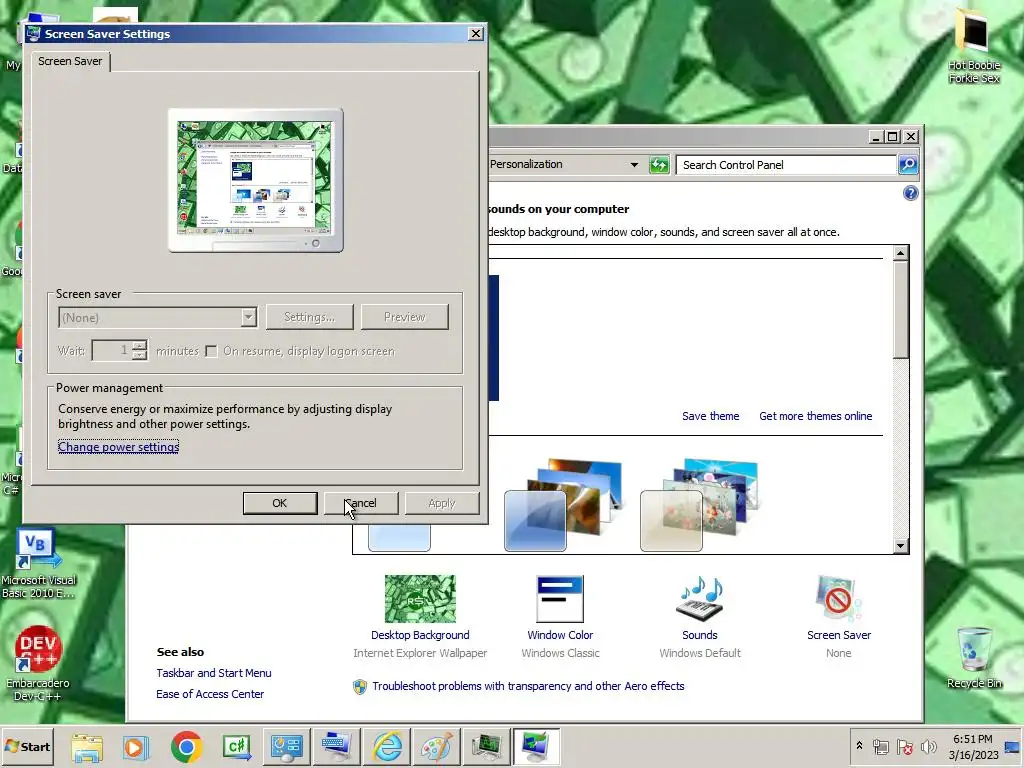Select Microsoft Visual Basic 2010 desktop shortcut
Image resolution: width=1024 pixels, height=768 pixels.
point(38,564)
